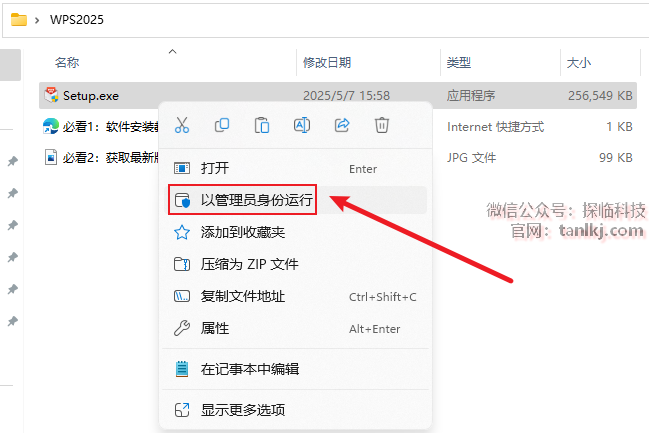
Task: Click the 99 KB size cell
Action: coord(616,158)
